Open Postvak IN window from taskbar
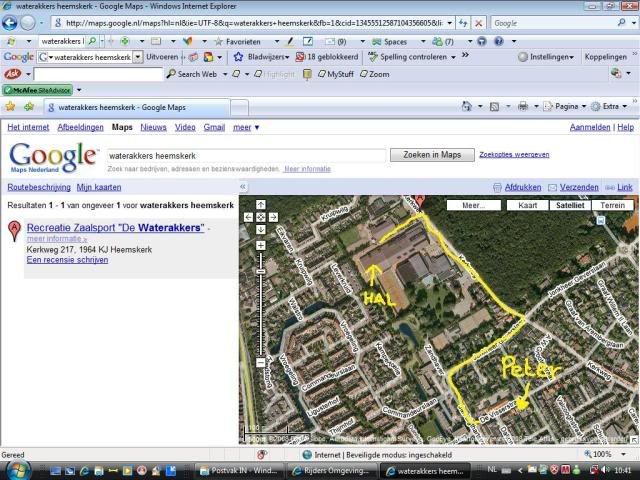Screen dimensions: 640x480 coord(239,471)
